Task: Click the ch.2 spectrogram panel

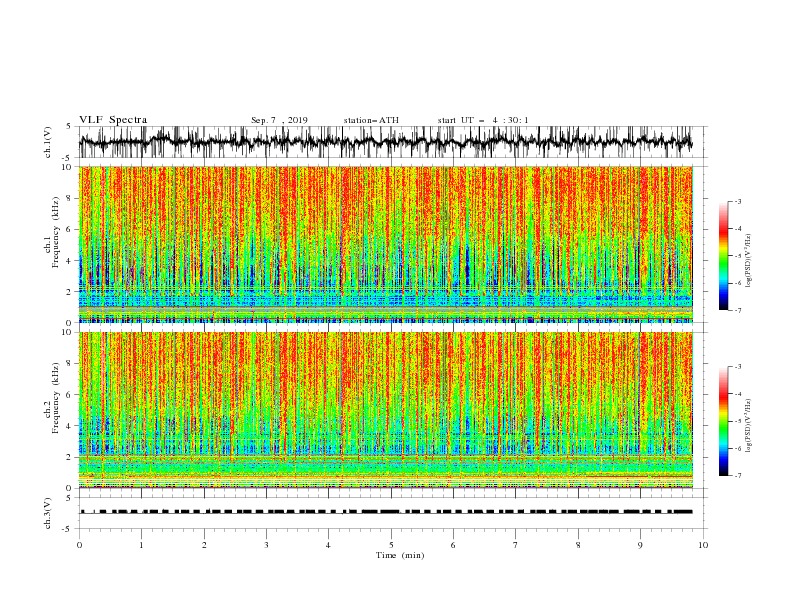Action: 386,410
